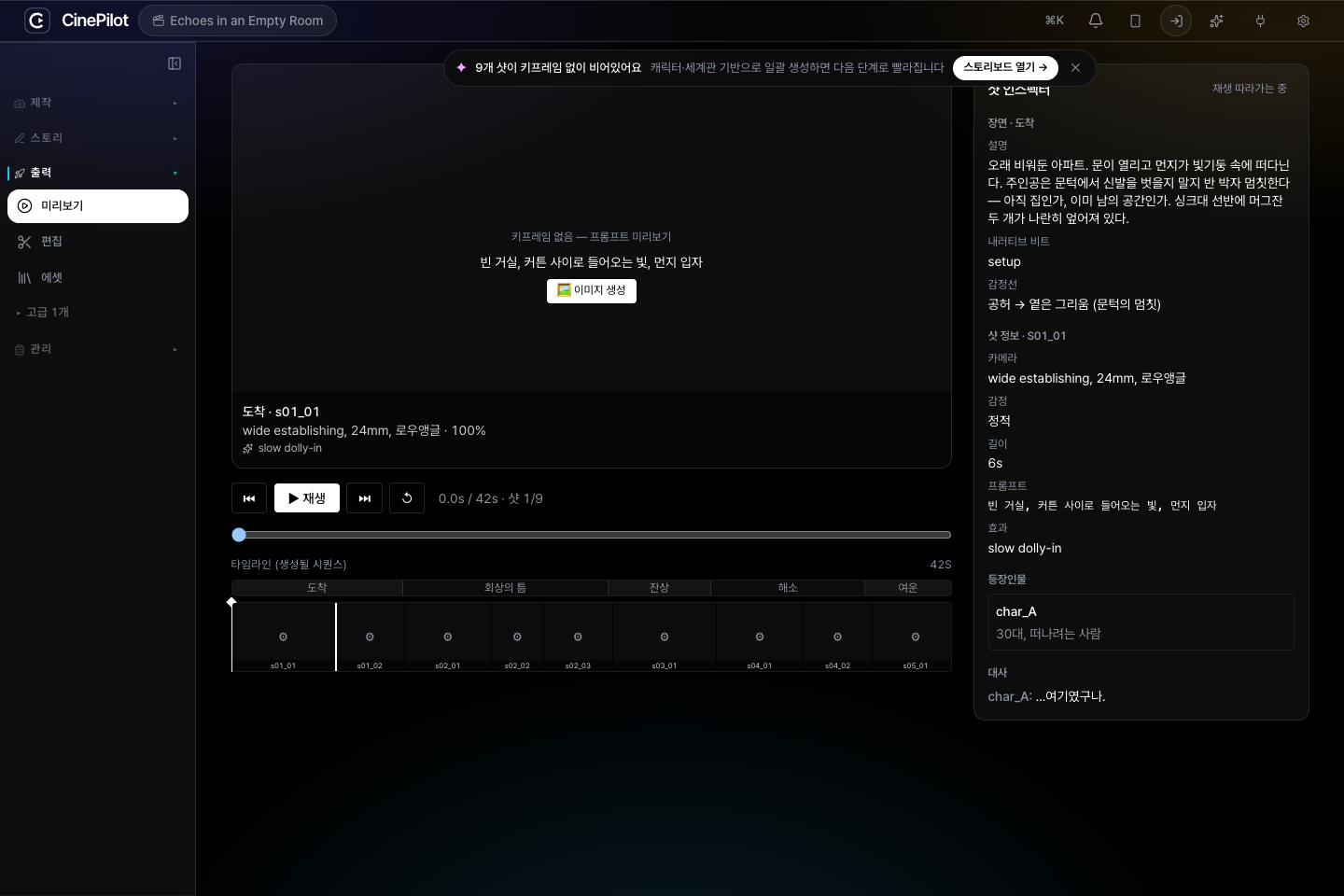Click the playback progress slider handle
Viewport: 1344px width, 896px height.
click(239, 535)
